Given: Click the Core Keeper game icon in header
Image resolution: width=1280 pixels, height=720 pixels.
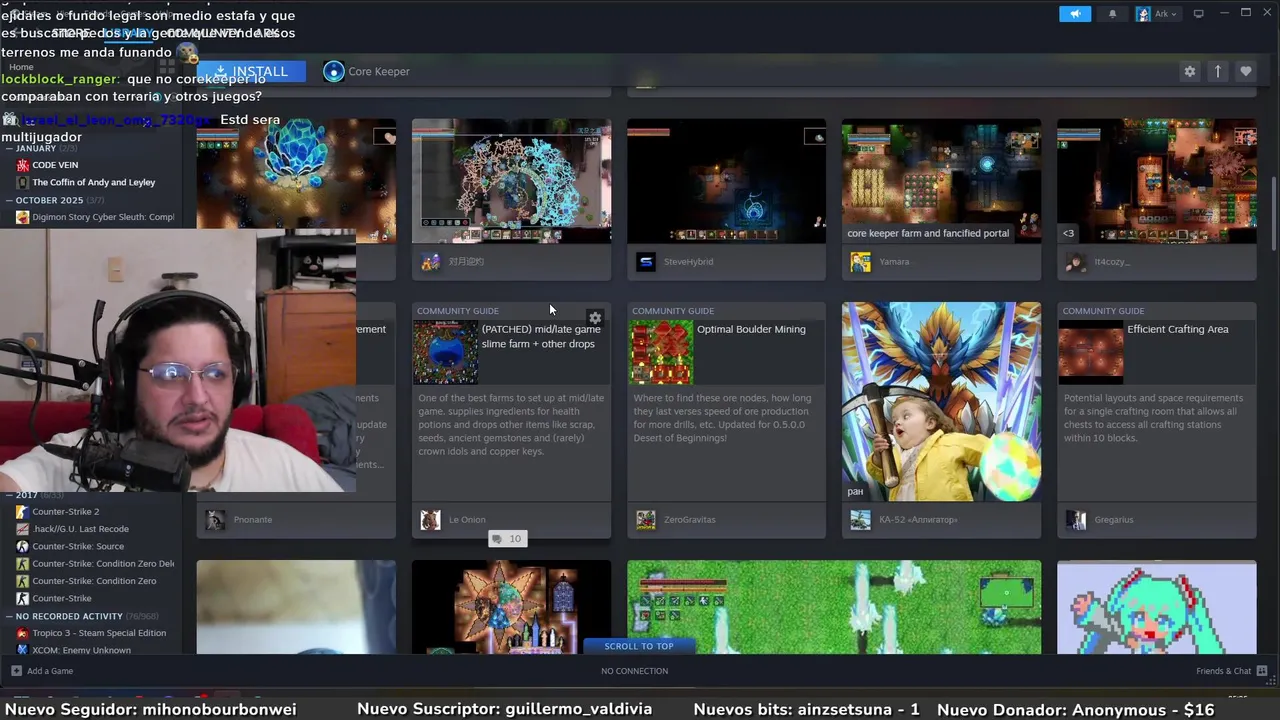Looking at the screenshot, I should 334,71.
